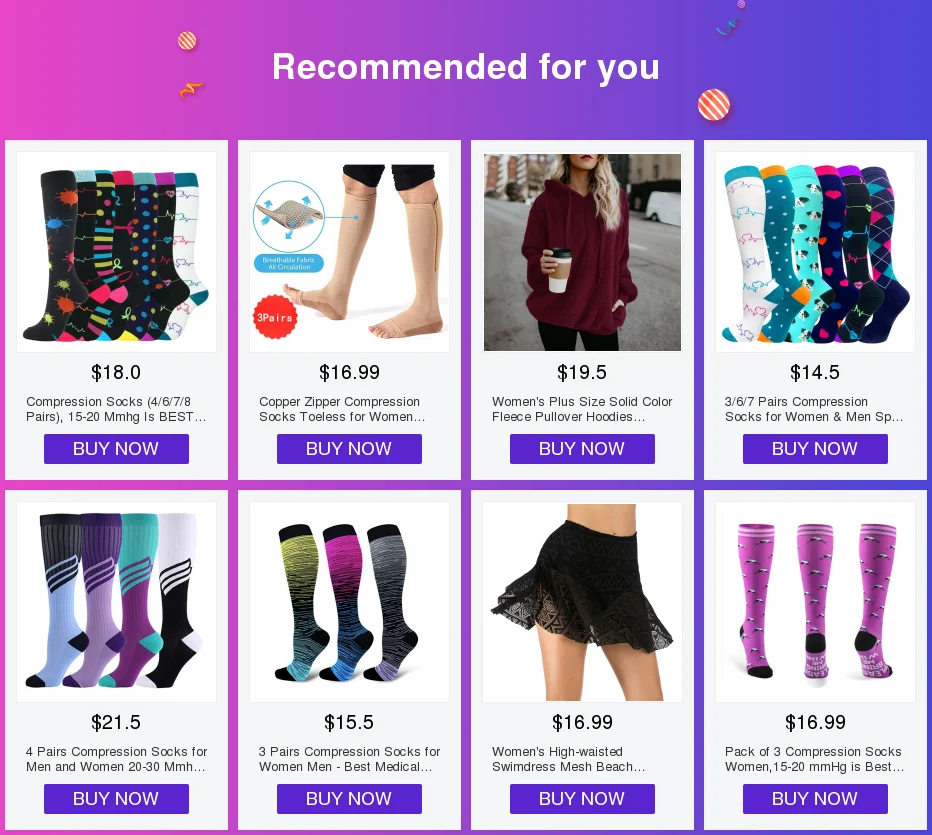Buy the $19.5 fleece pullover hoodie
The width and height of the screenshot is (932, 835).
[582, 449]
